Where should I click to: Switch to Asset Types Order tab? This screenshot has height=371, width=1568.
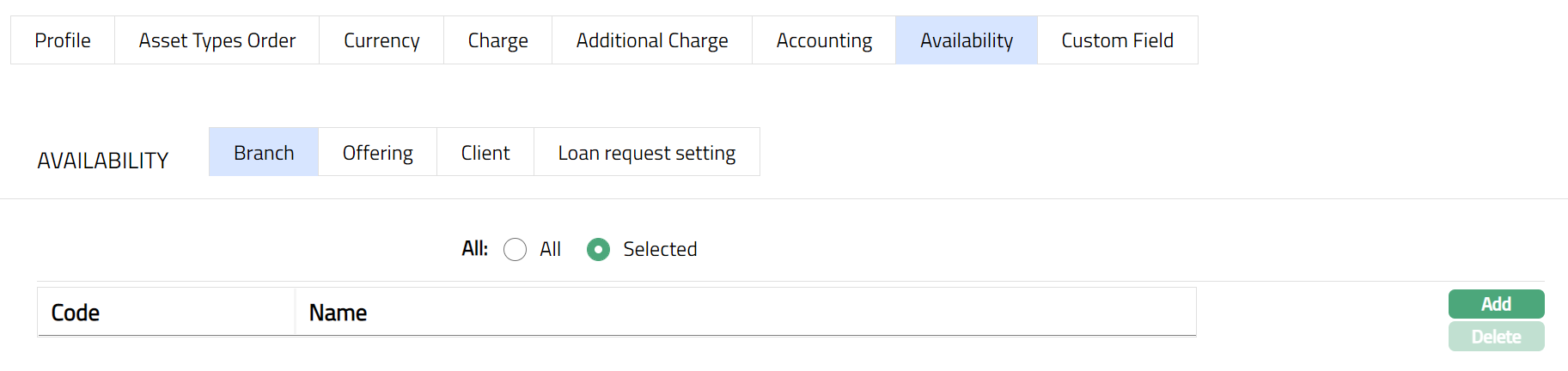pos(217,40)
